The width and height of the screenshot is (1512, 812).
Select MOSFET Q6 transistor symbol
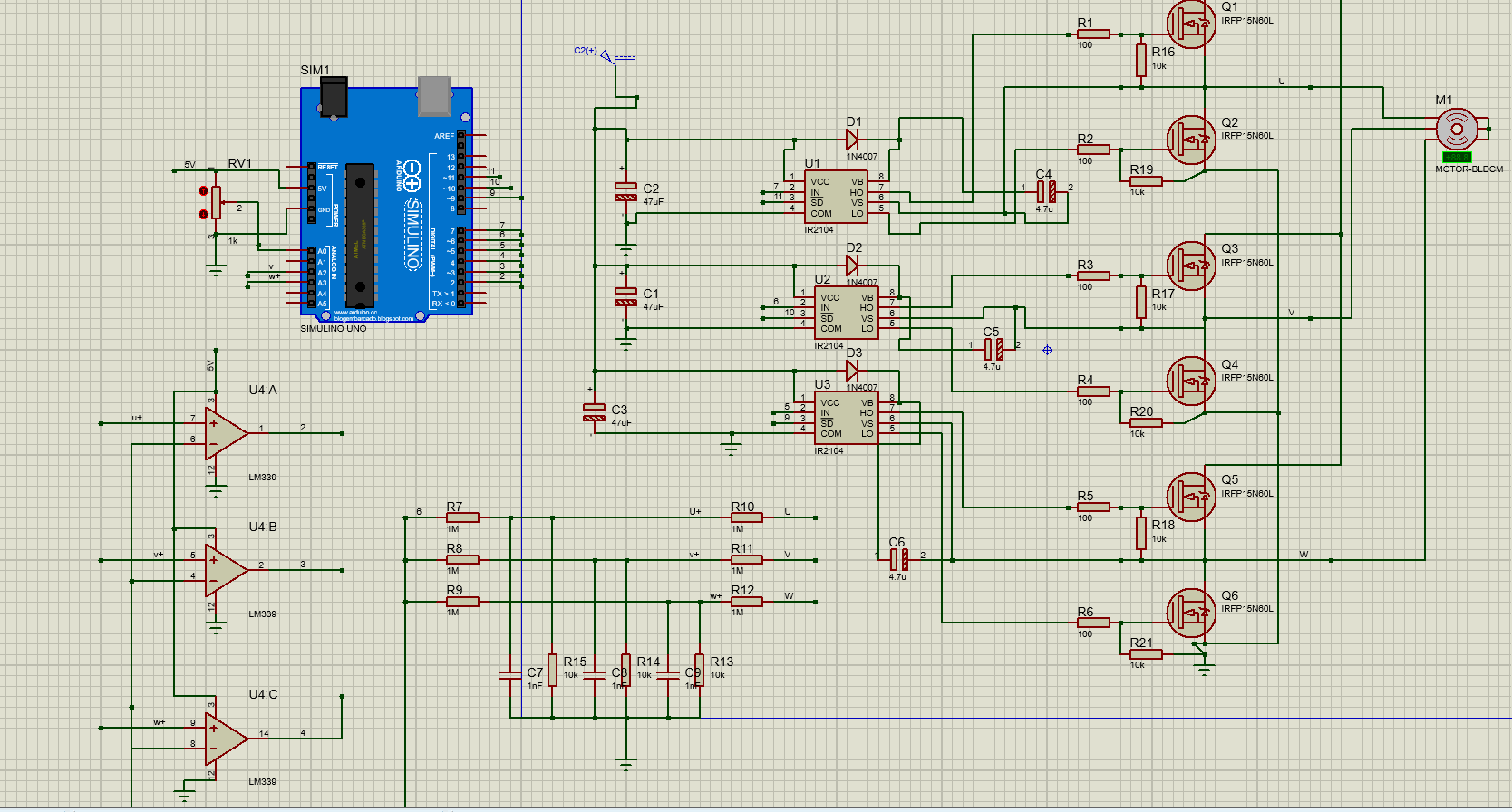(x=1191, y=613)
